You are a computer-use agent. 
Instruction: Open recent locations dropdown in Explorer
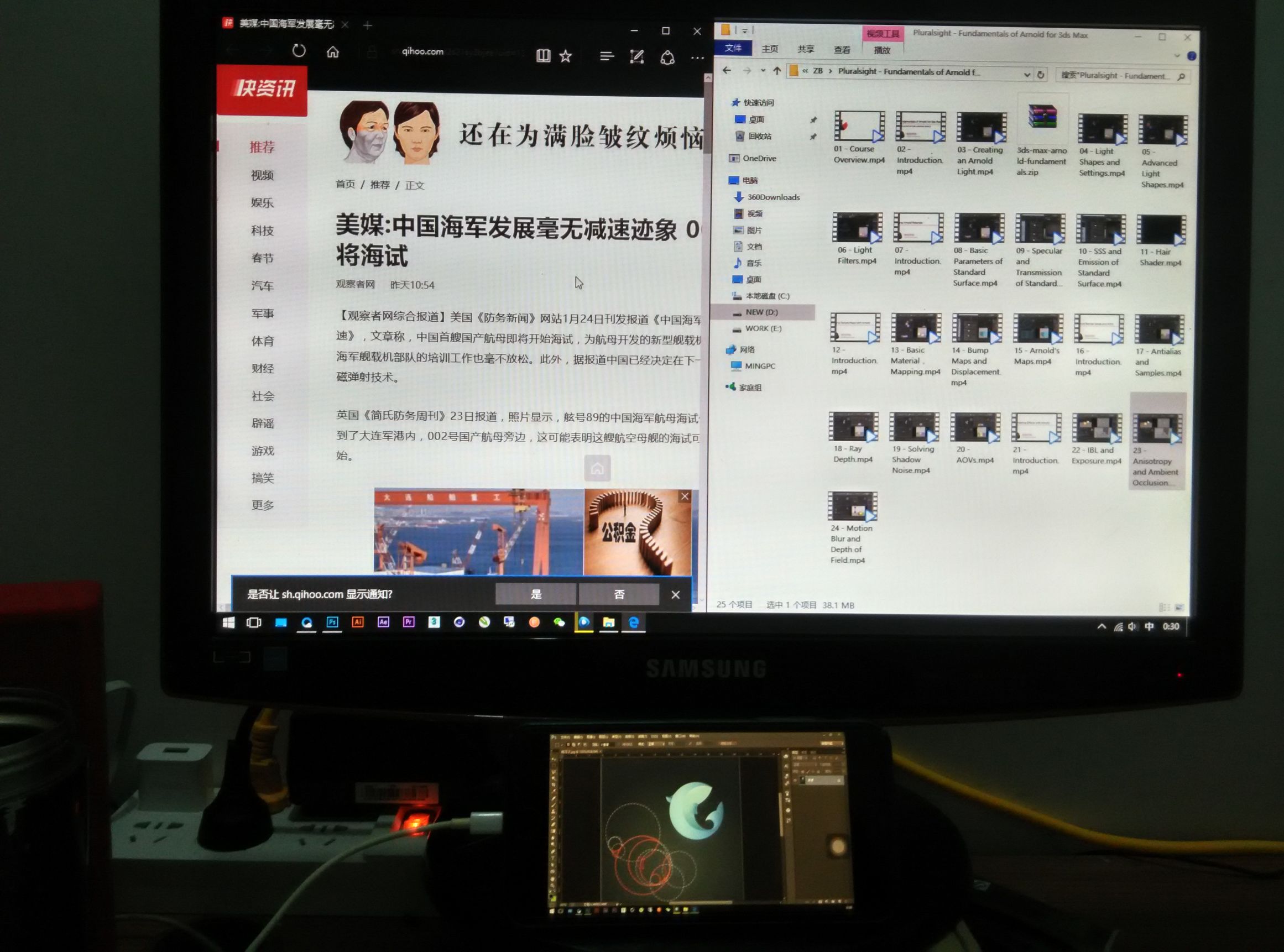[763, 71]
